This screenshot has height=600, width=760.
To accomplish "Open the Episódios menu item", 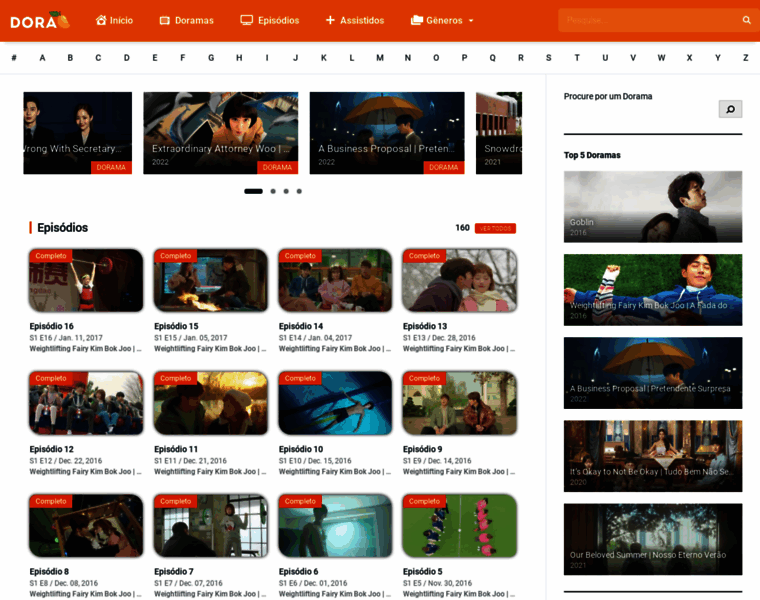I will (278, 20).
